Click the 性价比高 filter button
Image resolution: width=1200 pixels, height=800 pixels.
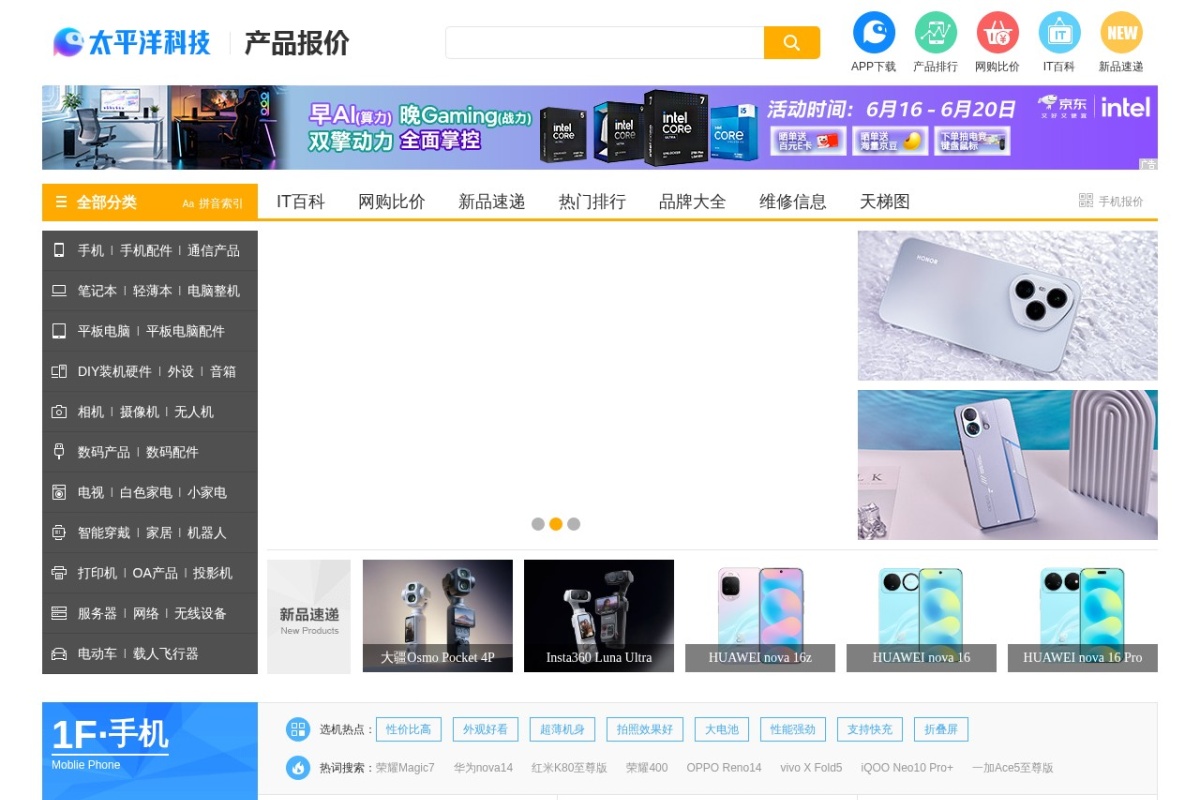pos(409,729)
